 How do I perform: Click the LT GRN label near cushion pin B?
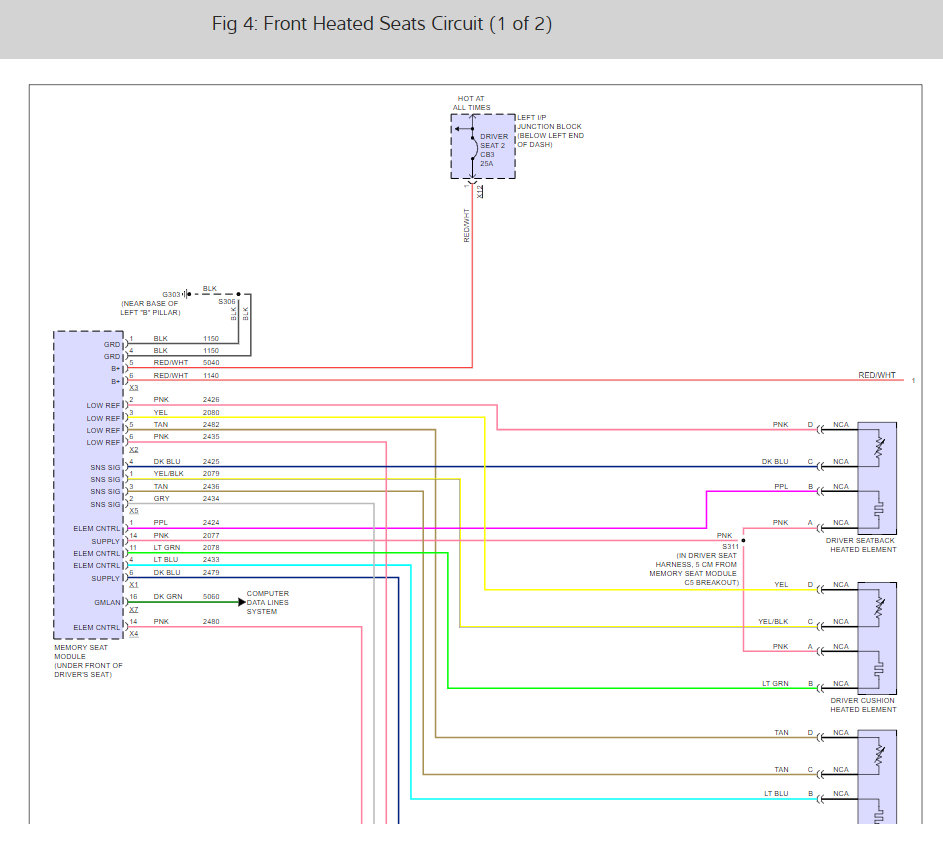775,683
